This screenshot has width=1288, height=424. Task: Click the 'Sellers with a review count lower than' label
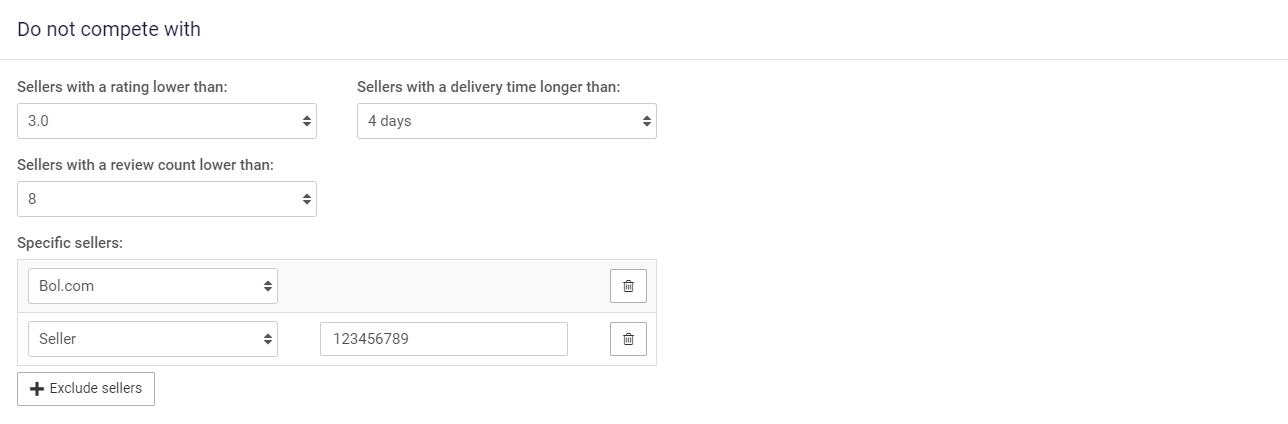pos(145,164)
